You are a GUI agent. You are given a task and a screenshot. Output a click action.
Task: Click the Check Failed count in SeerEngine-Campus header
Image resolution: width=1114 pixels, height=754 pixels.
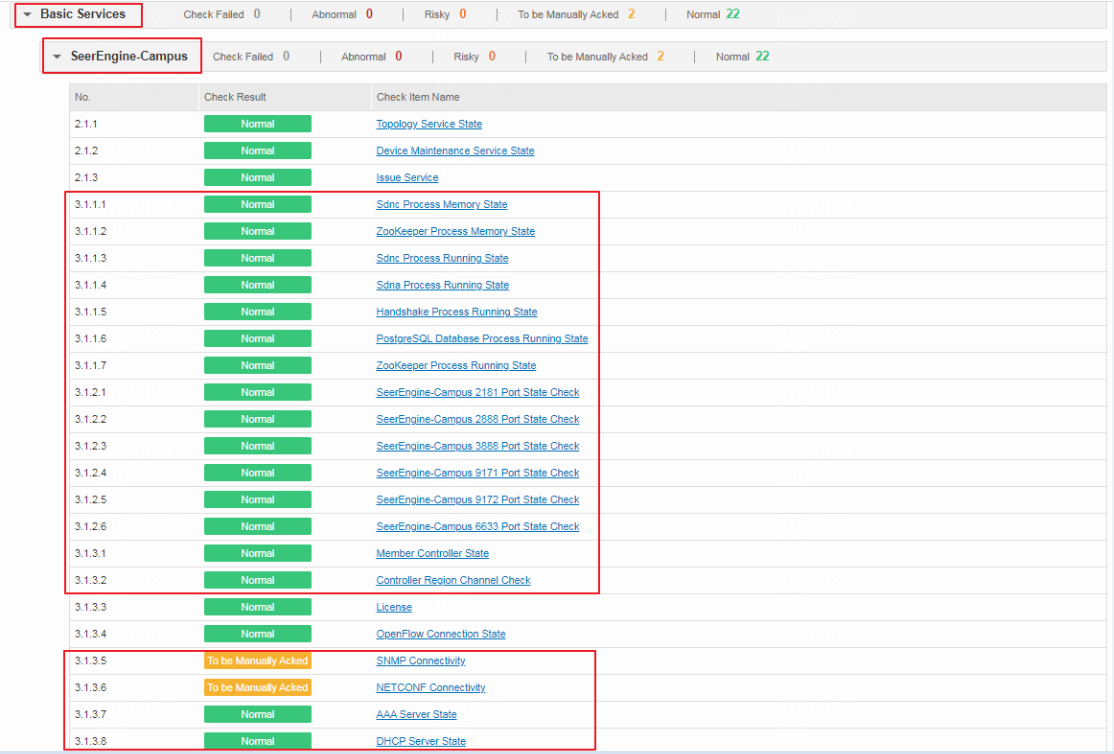pyautogui.click(x=286, y=56)
